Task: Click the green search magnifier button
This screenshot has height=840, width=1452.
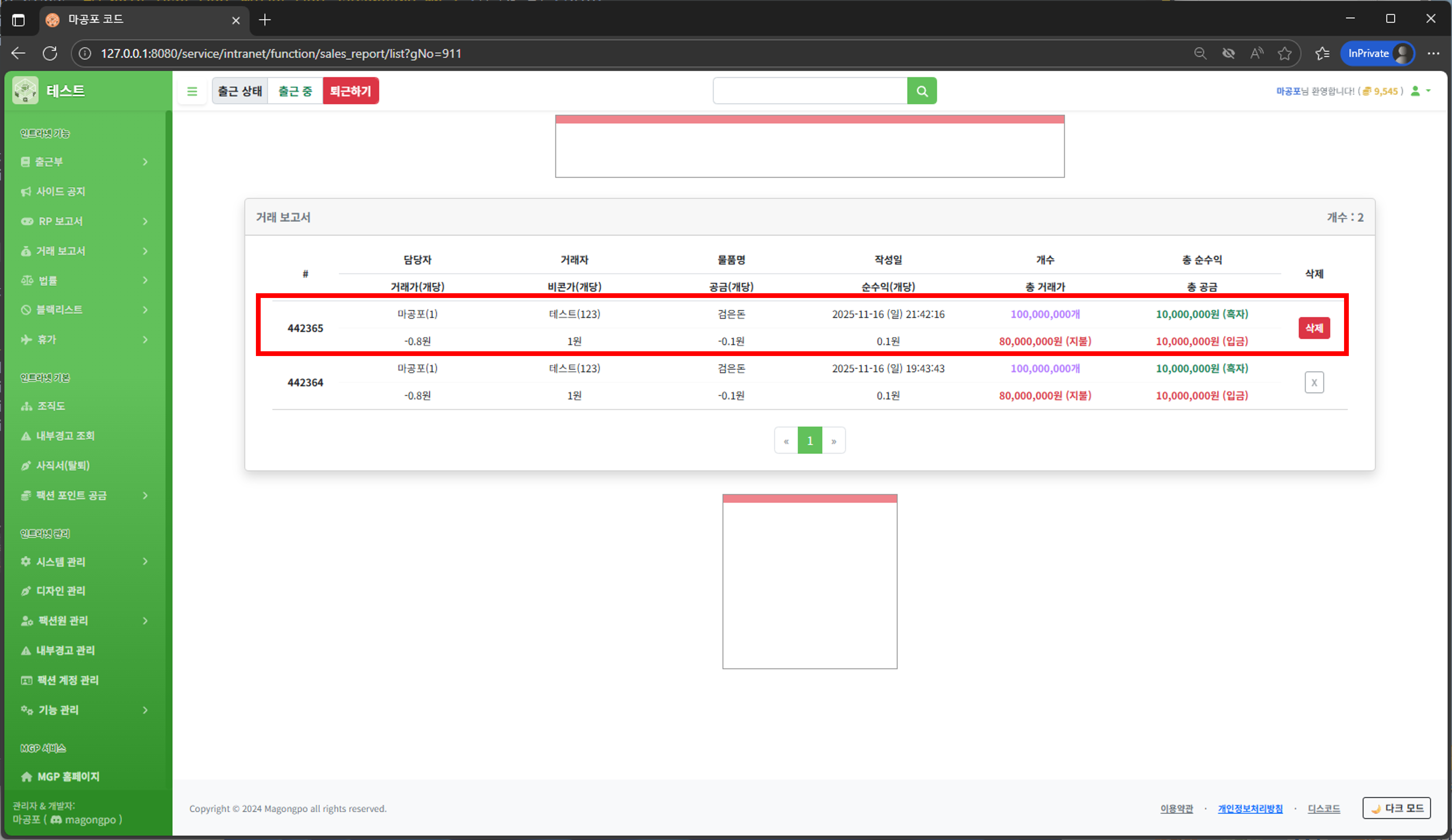Action: [x=921, y=91]
